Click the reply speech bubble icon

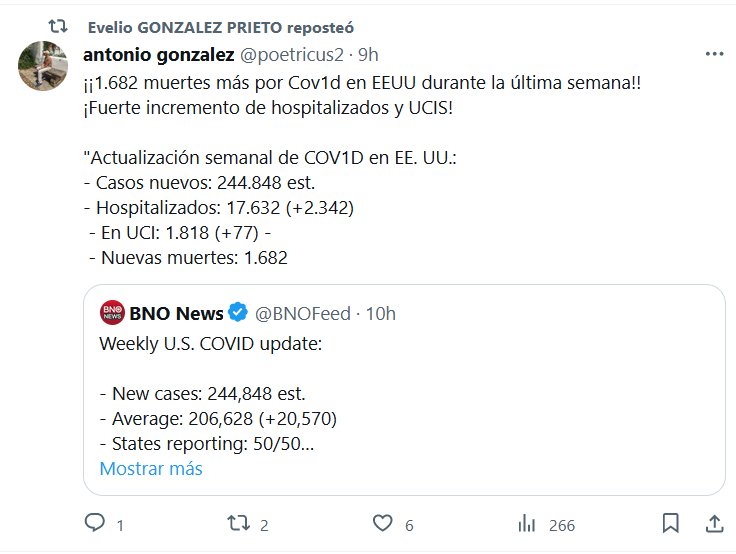coord(94,523)
